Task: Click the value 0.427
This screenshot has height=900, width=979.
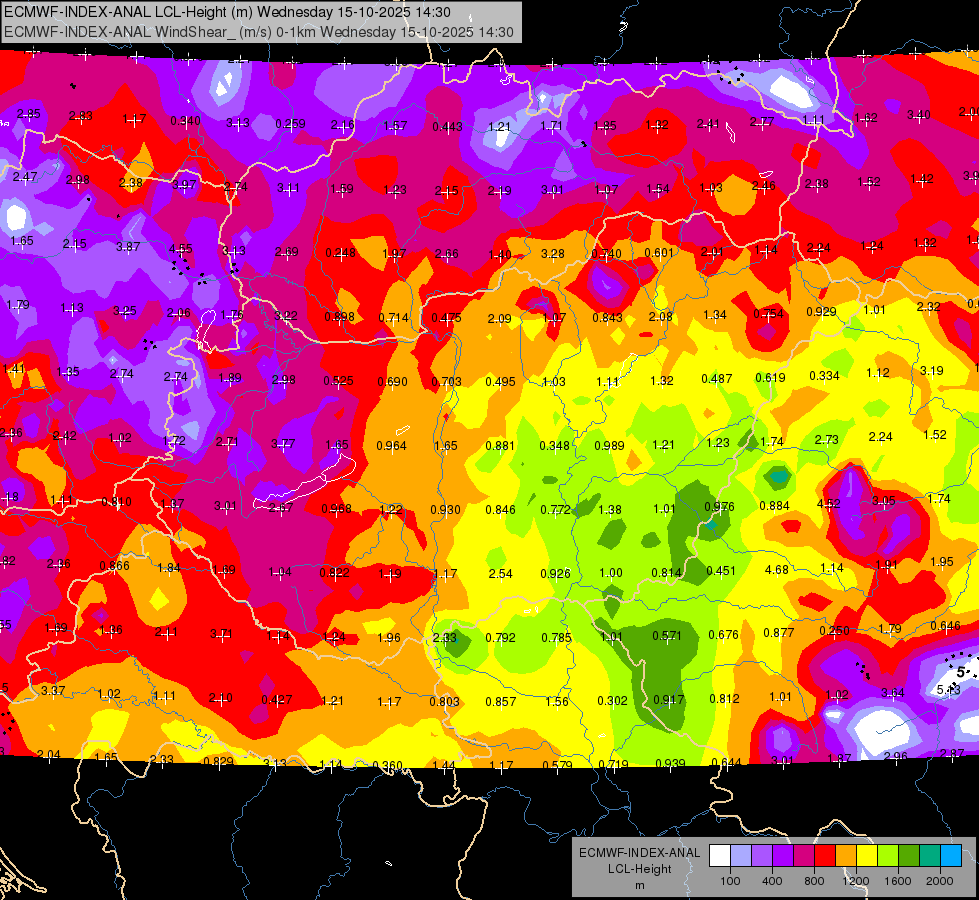Action: (x=276, y=700)
